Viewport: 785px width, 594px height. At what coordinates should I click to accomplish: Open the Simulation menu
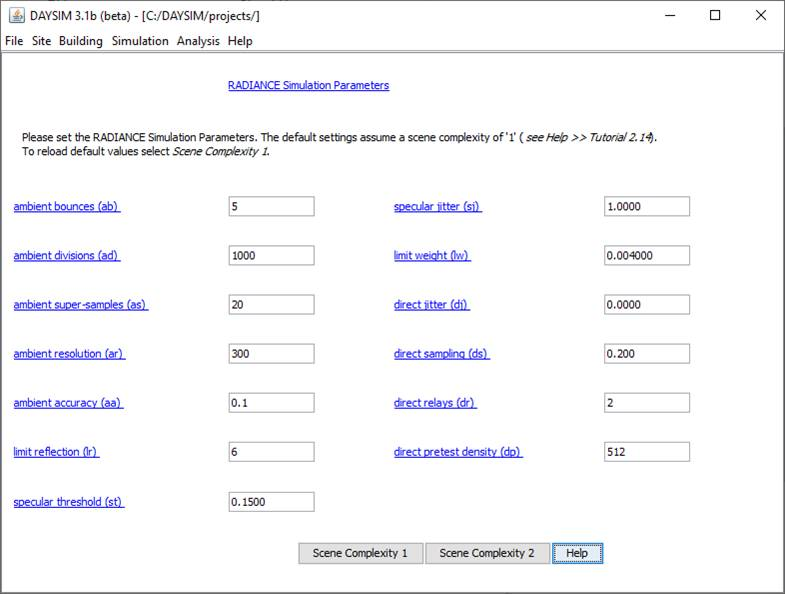[140, 41]
